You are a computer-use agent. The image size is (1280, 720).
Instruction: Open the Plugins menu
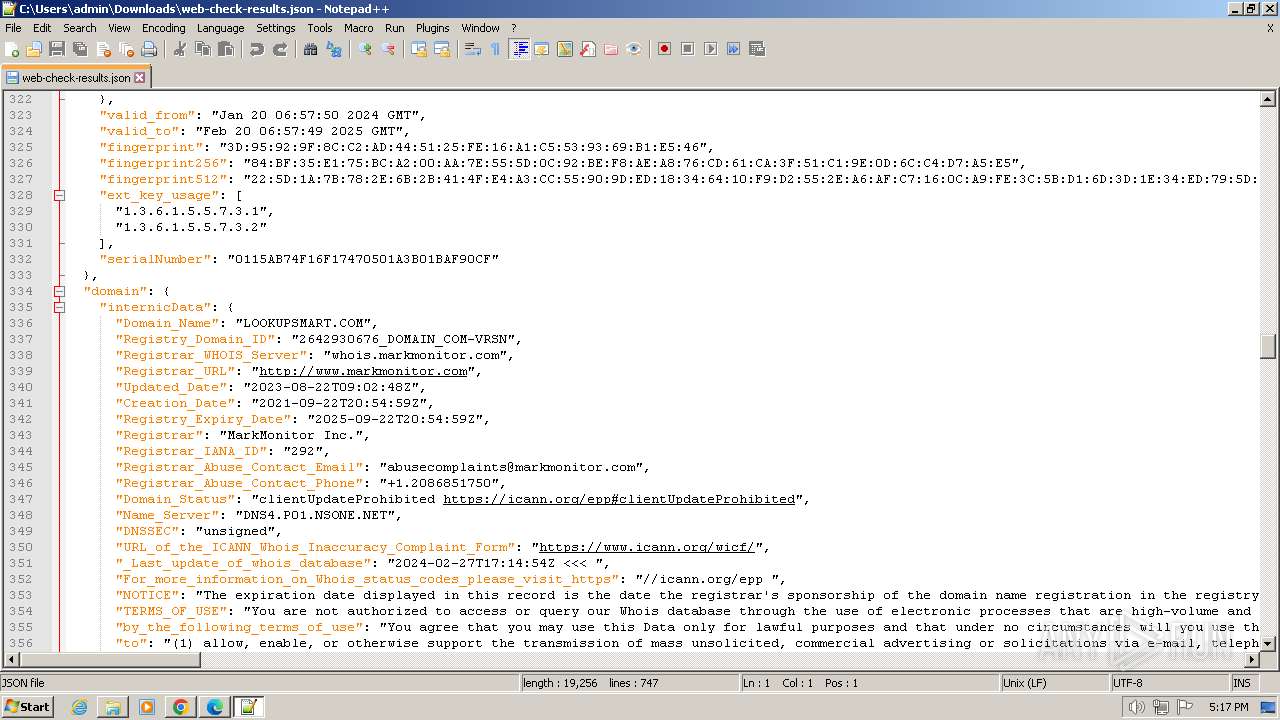tap(433, 28)
